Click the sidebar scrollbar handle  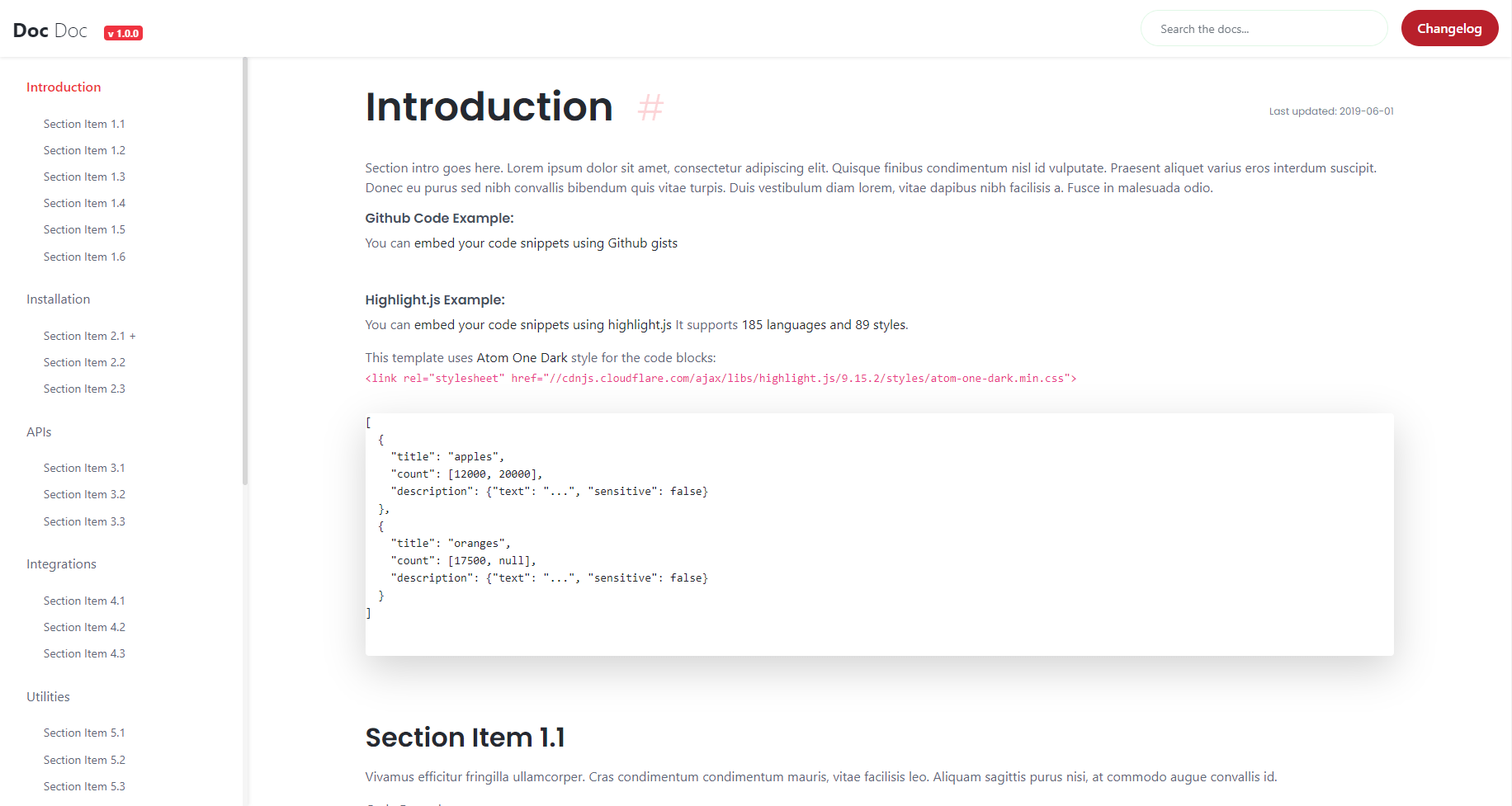pyautogui.click(x=245, y=271)
